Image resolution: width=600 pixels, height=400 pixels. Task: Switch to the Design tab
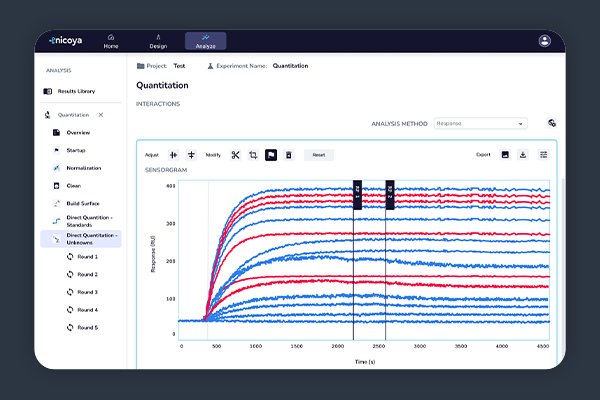[x=158, y=41]
